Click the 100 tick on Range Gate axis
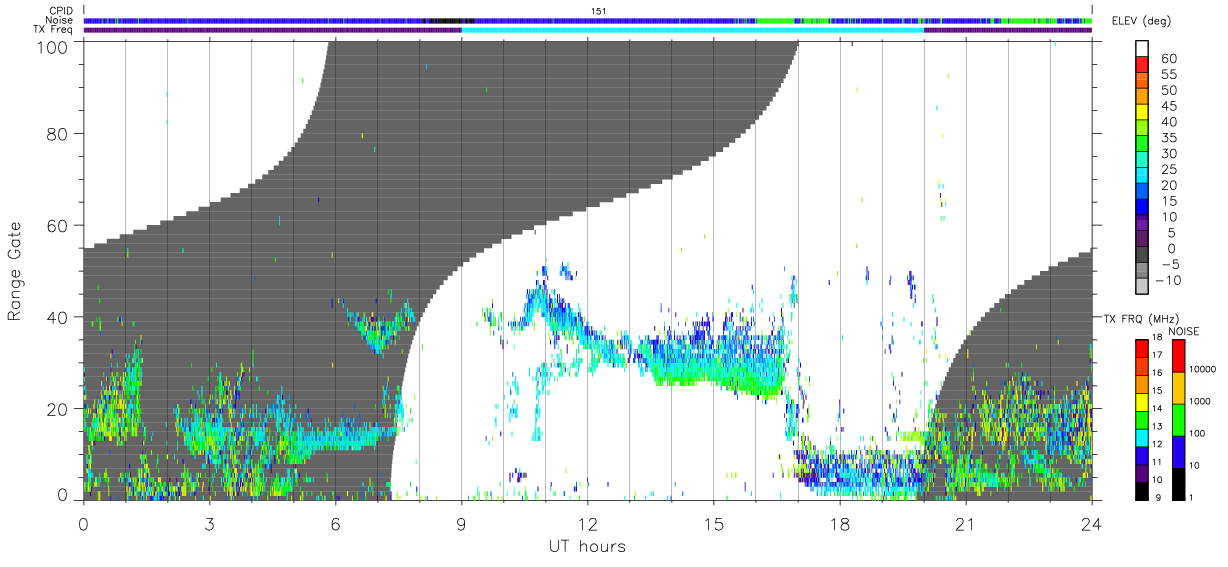The height and width of the screenshot is (567, 1228). [51, 47]
